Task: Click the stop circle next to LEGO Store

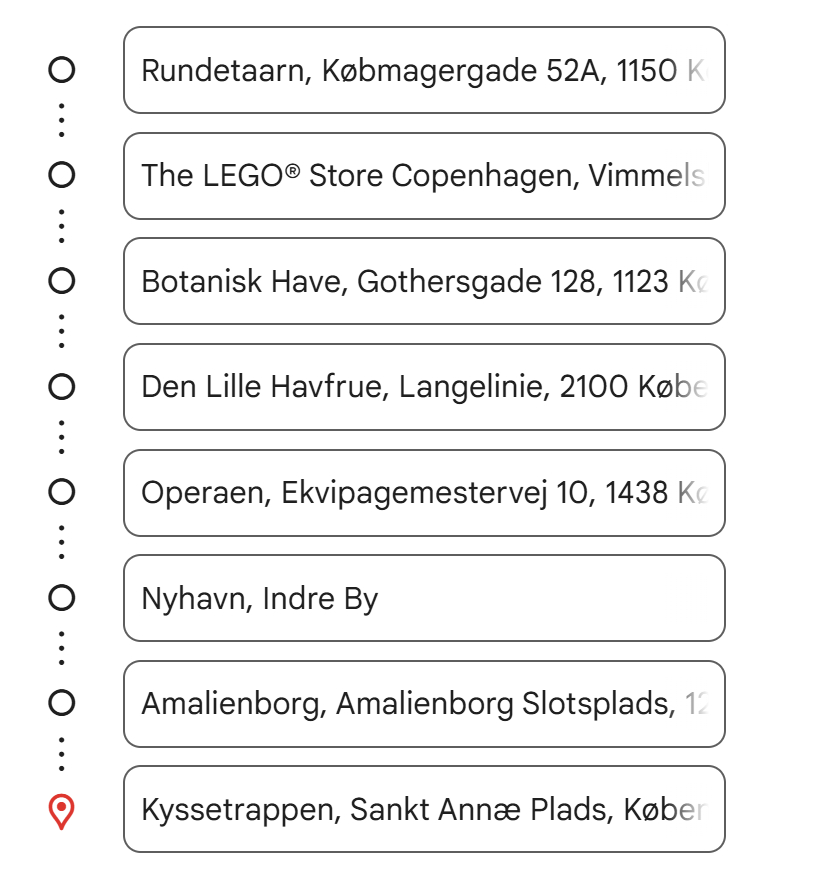Action: tap(62, 176)
